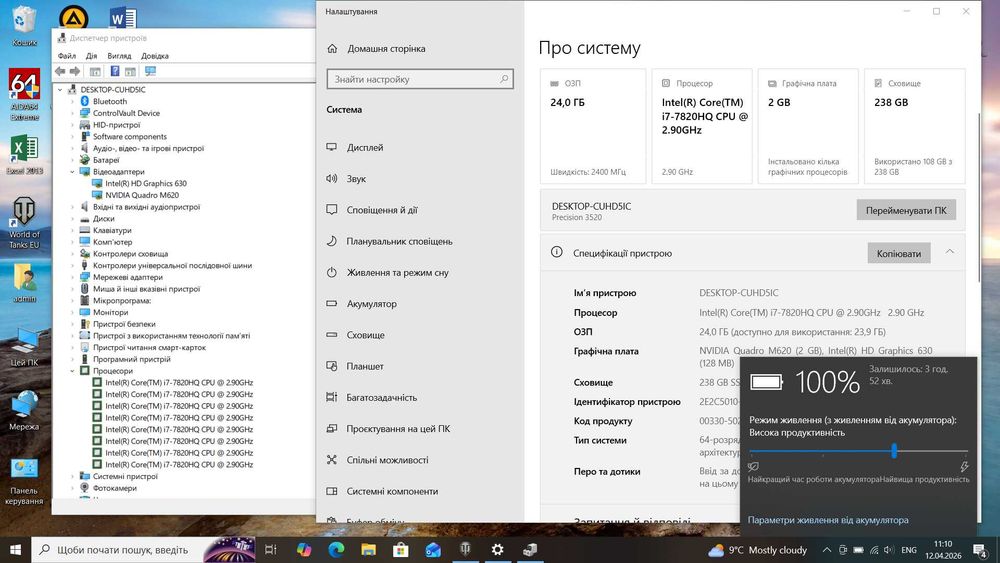Launch World of Tanks EU shortcut
This screenshot has width=1000, height=563.
click(x=24, y=223)
